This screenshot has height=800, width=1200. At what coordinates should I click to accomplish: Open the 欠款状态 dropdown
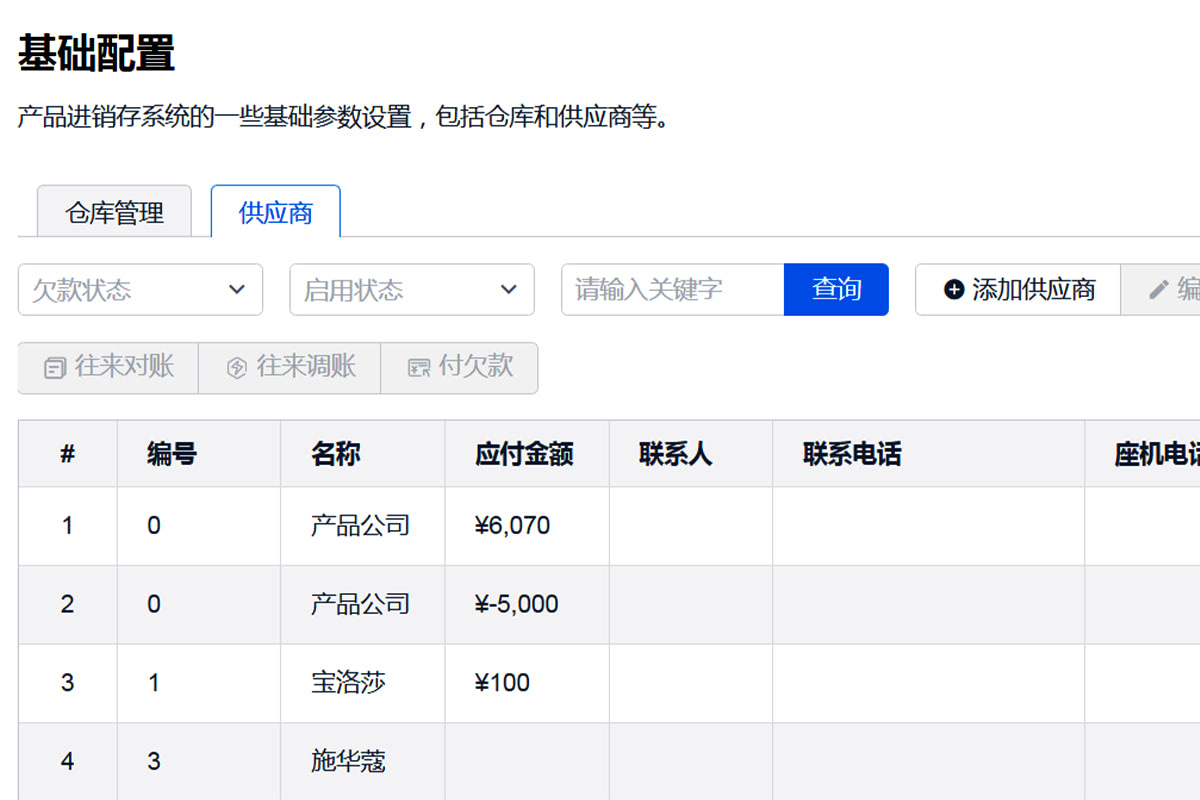(140, 289)
